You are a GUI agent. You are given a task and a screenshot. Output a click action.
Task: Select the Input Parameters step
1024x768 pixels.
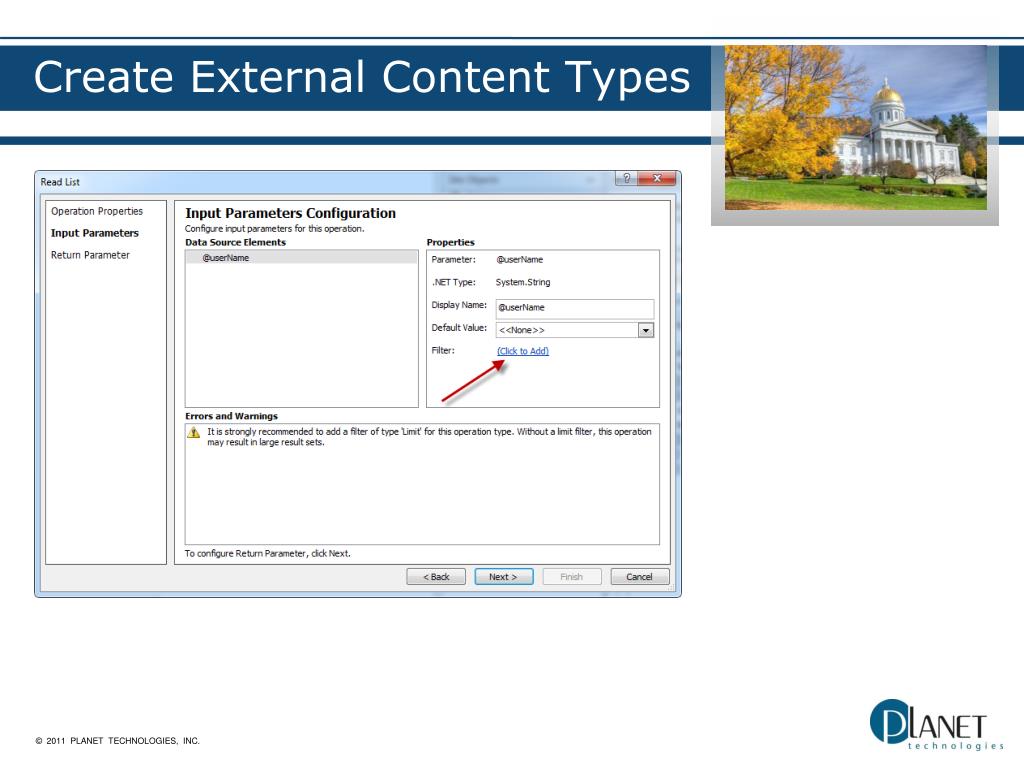pyautogui.click(x=95, y=233)
